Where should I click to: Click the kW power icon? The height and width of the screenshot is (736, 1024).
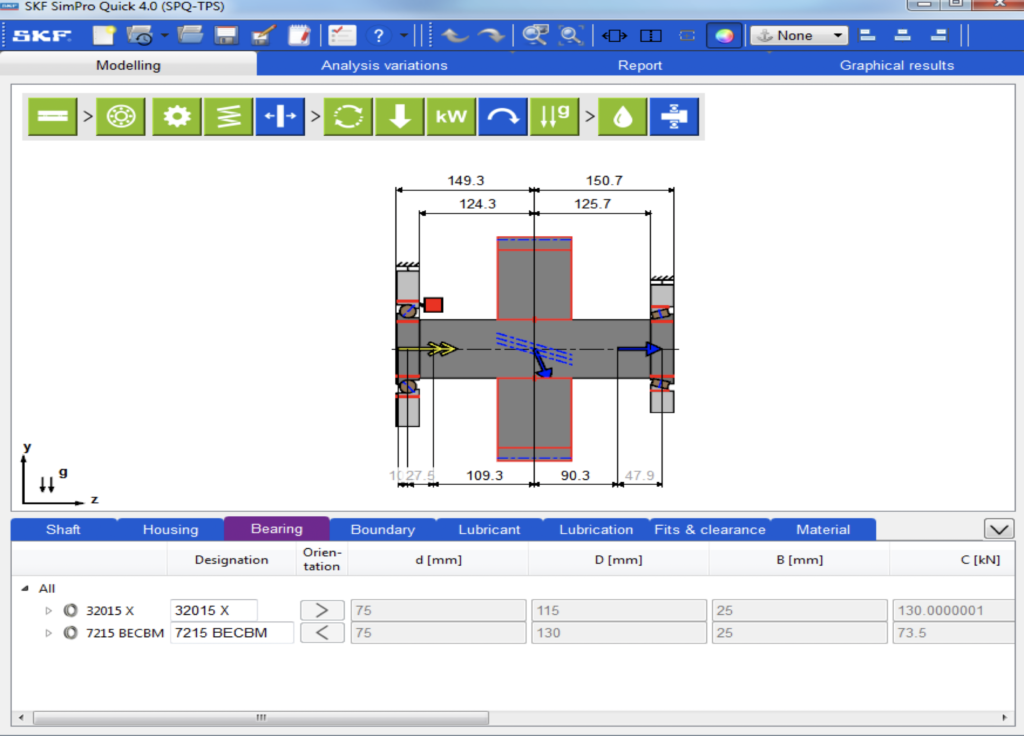click(451, 116)
